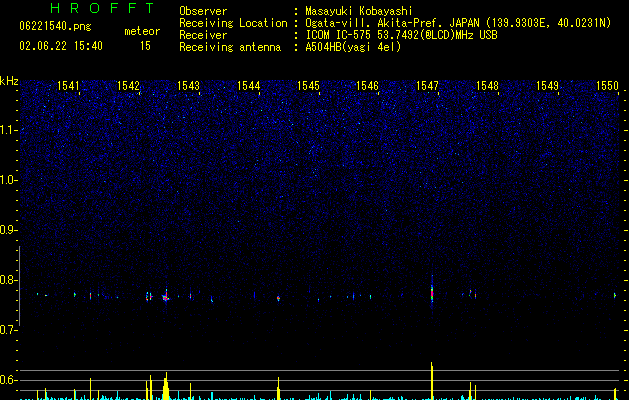
Task: Click the 1550 time marker
Action: point(607,86)
